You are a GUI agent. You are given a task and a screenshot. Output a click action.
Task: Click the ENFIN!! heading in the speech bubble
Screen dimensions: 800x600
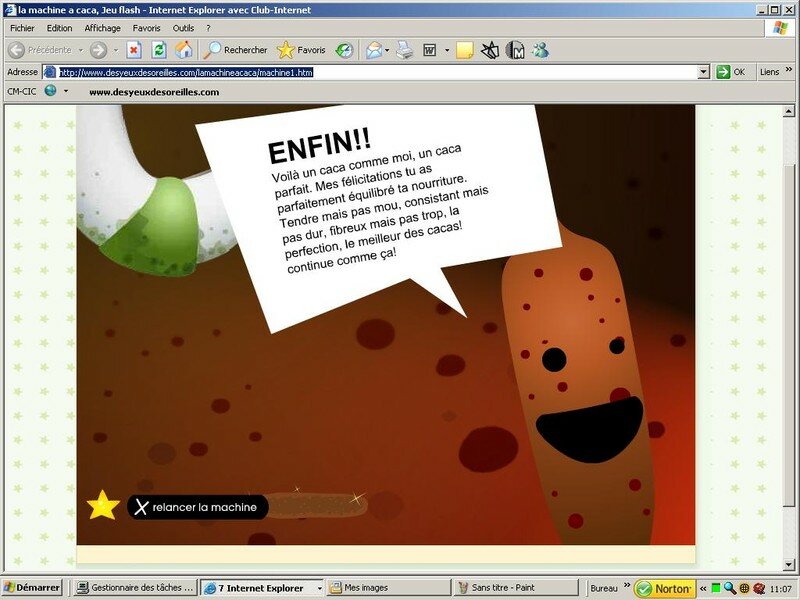319,145
